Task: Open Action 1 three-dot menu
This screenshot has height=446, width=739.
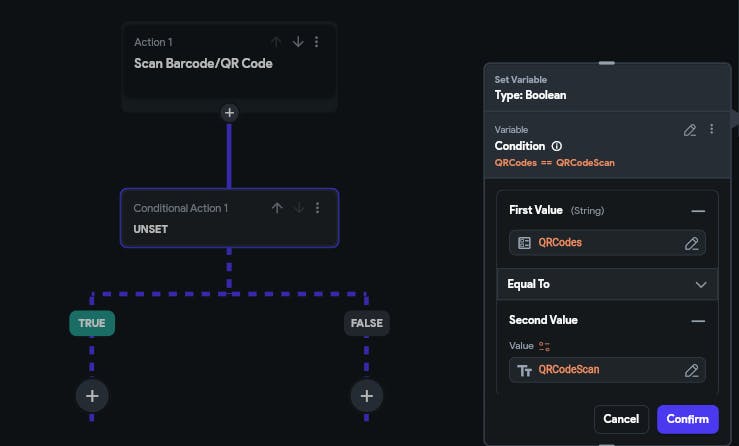Action: (317, 42)
